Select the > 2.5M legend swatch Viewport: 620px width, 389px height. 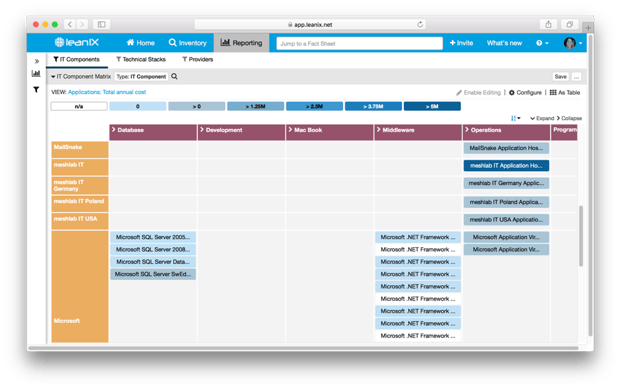[314, 106]
